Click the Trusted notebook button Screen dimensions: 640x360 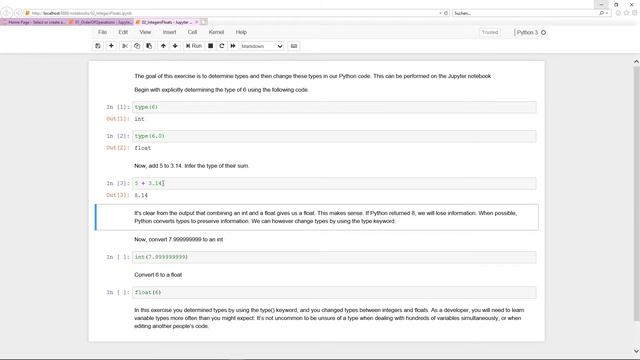coord(490,32)
